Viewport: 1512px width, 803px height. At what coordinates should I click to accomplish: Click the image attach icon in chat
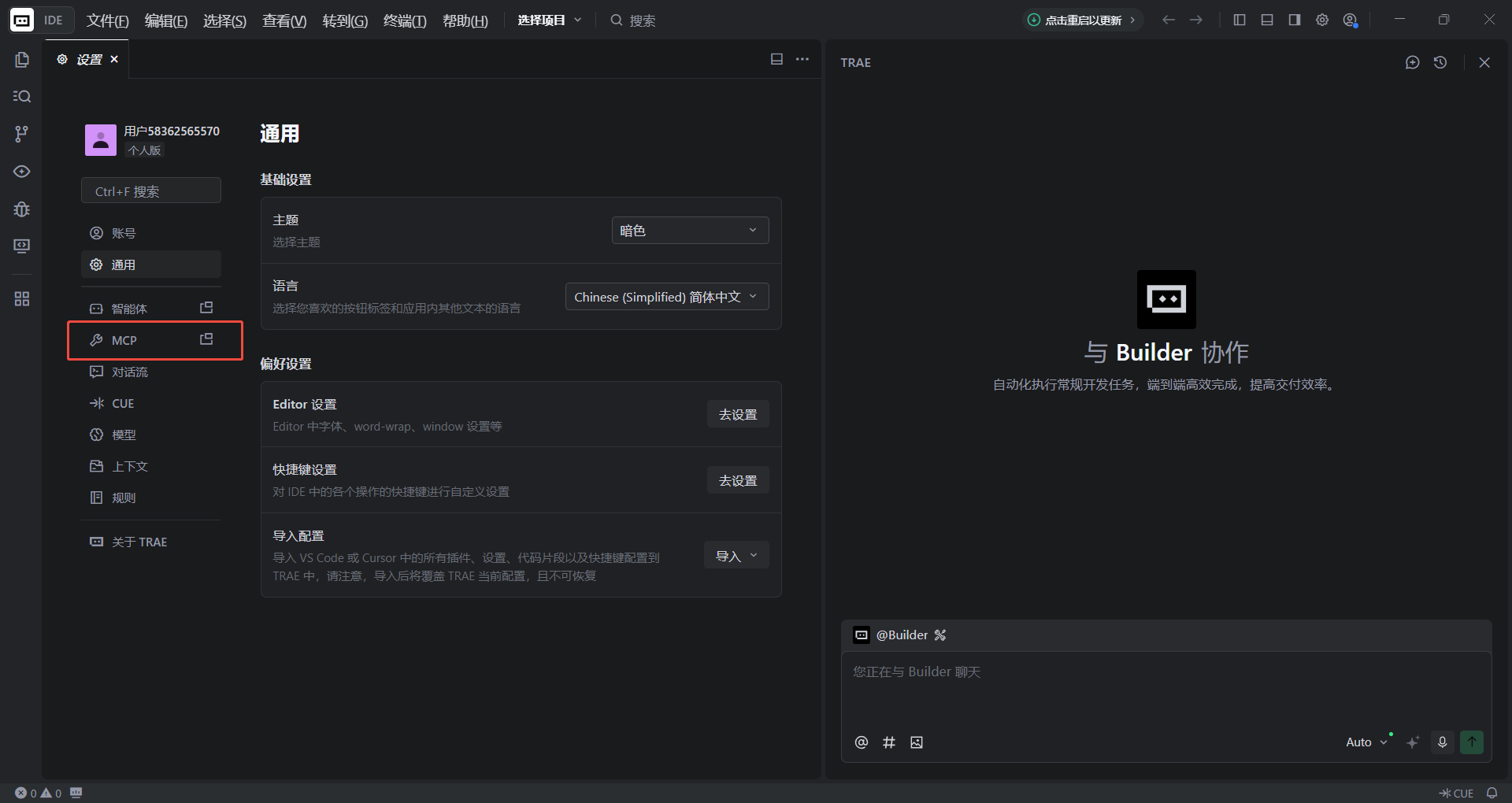pos(917,742)
